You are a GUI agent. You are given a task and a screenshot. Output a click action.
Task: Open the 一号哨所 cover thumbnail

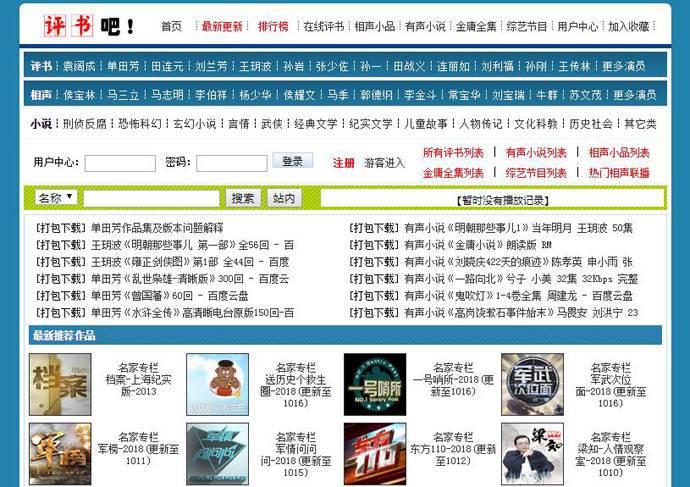point(374,384)
